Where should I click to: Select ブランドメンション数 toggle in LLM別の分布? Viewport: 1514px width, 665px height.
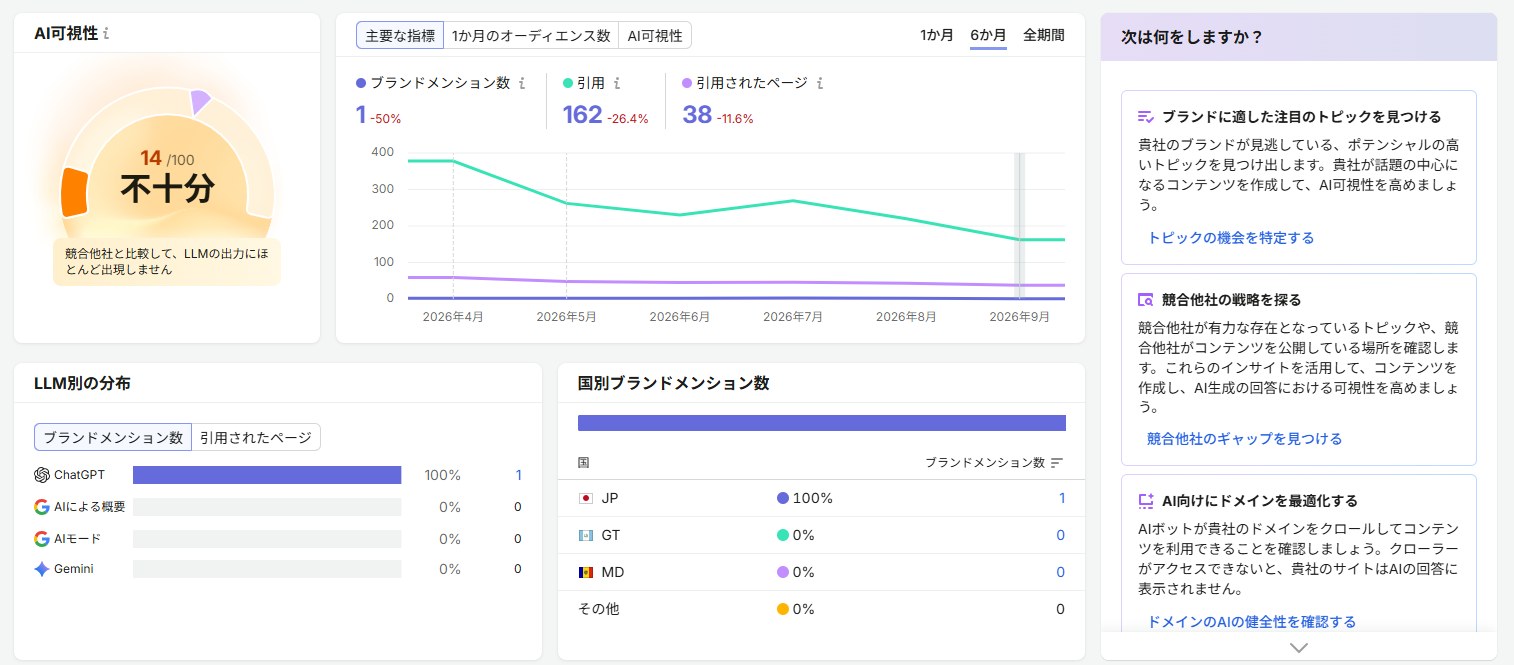[113, 437]
